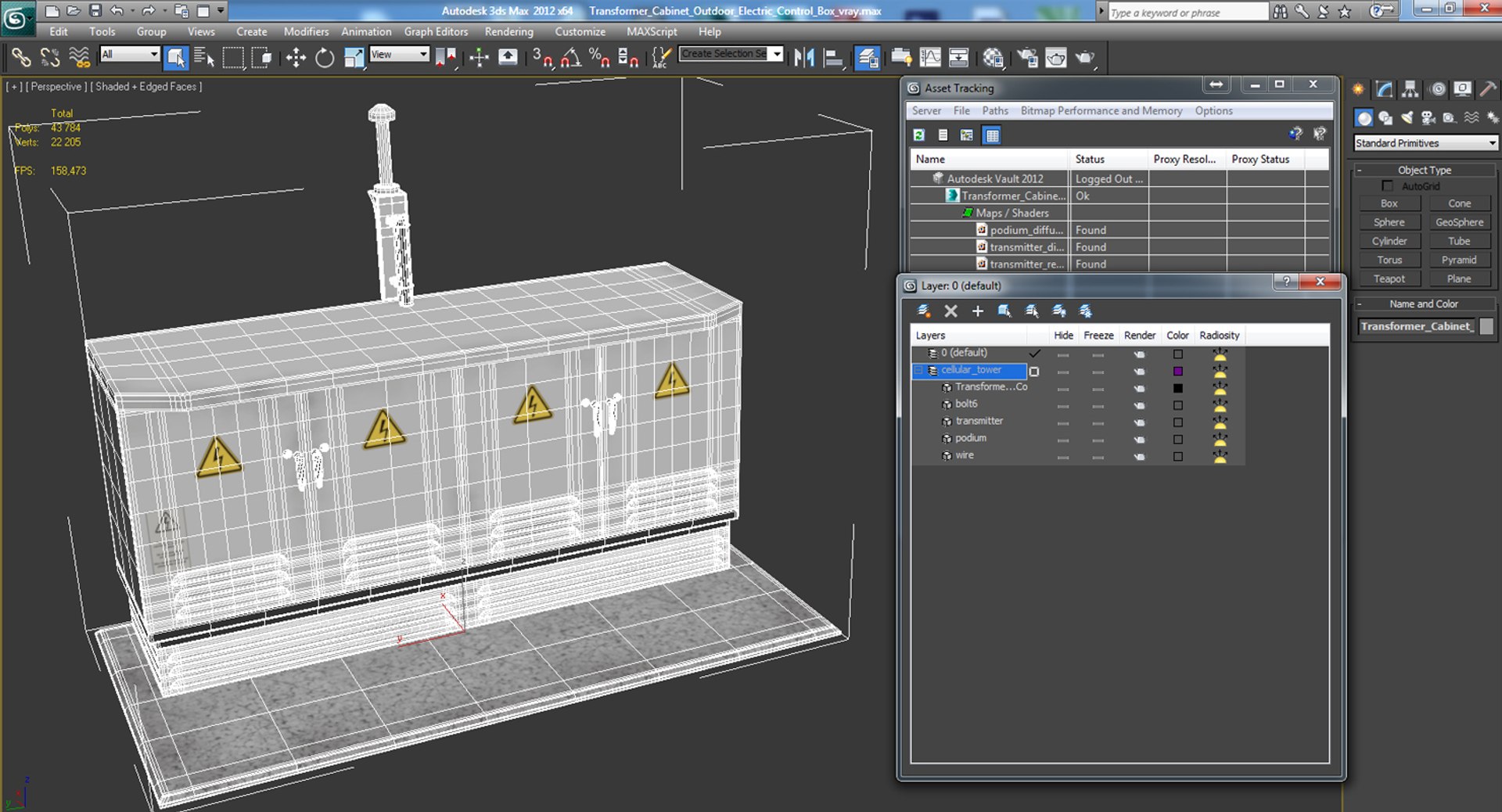Refresh the Asset Tracking list

click(x=919, y=135)
